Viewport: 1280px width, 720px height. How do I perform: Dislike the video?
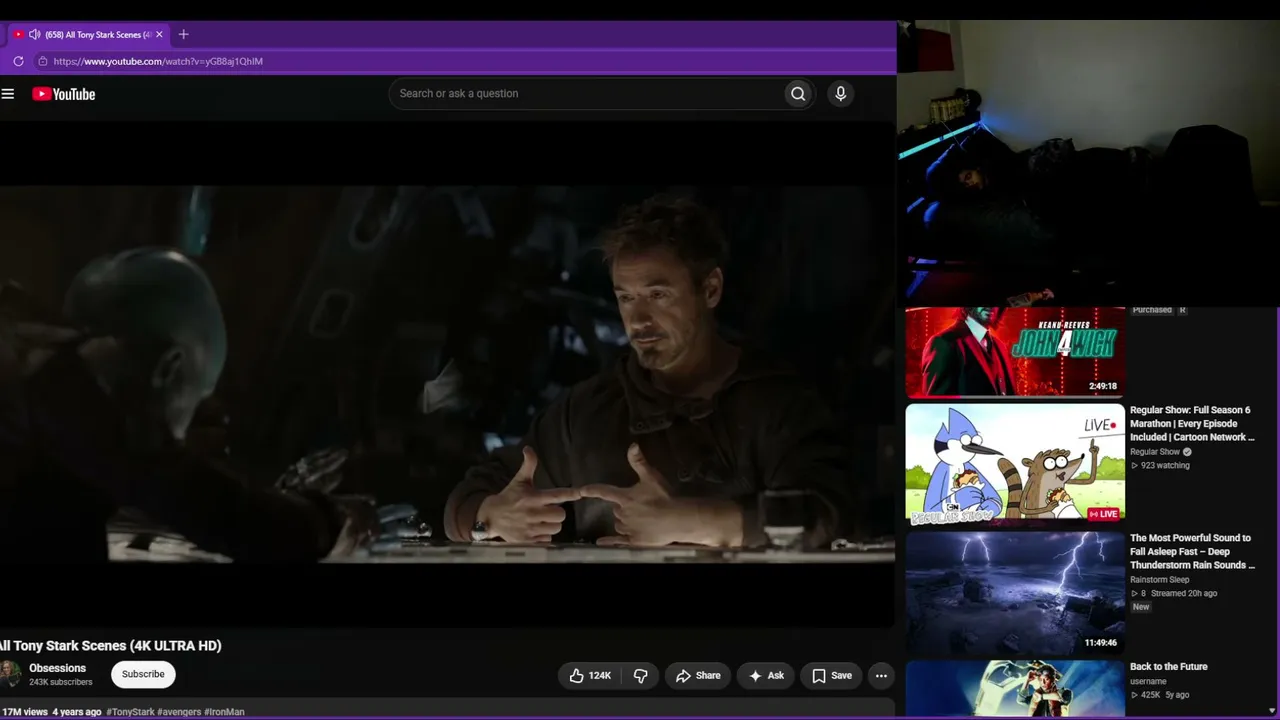coord(641,676)
